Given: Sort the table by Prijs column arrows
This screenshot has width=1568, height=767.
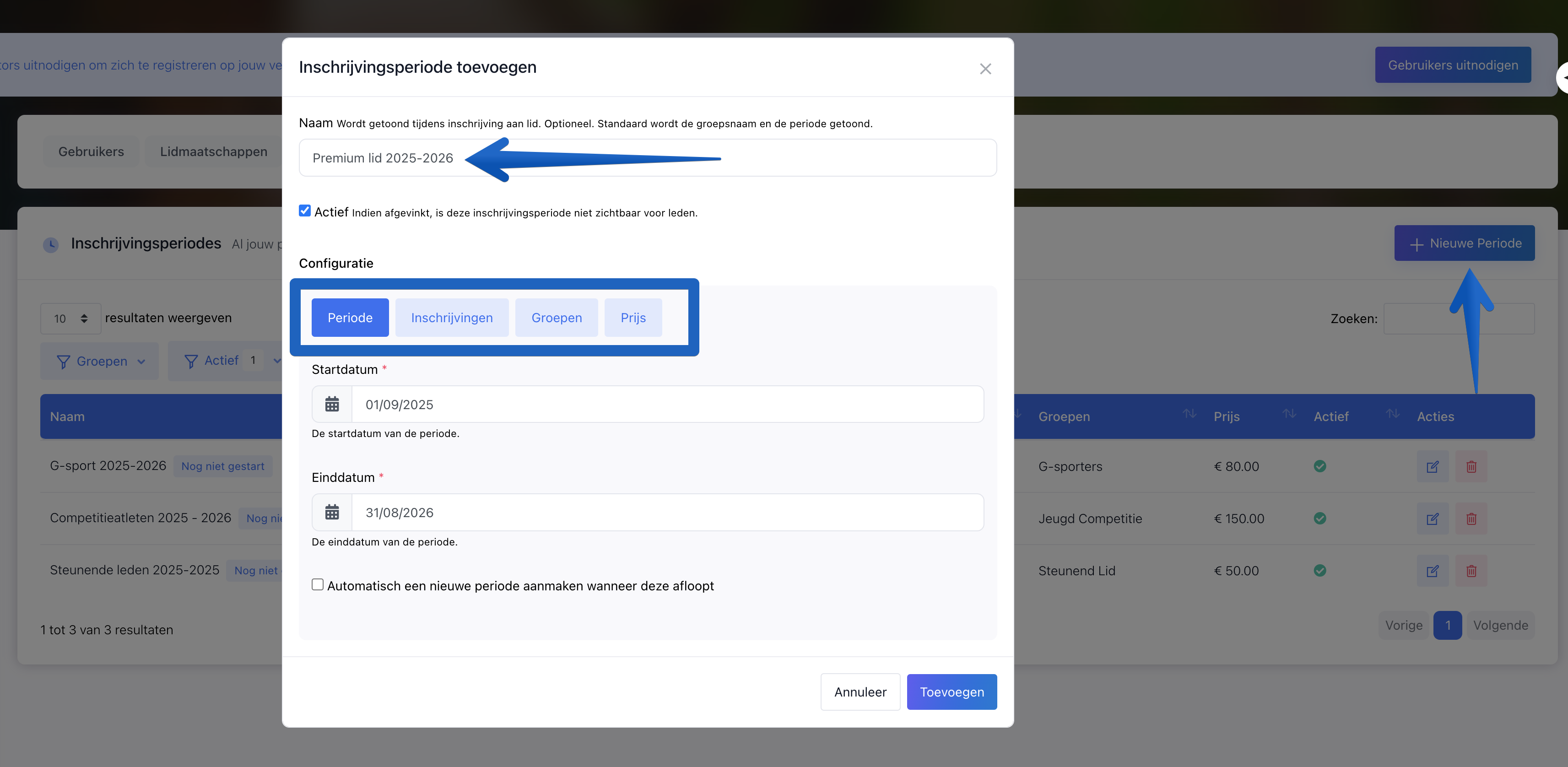Looking at the screenshot, I should click(1289, 414).
